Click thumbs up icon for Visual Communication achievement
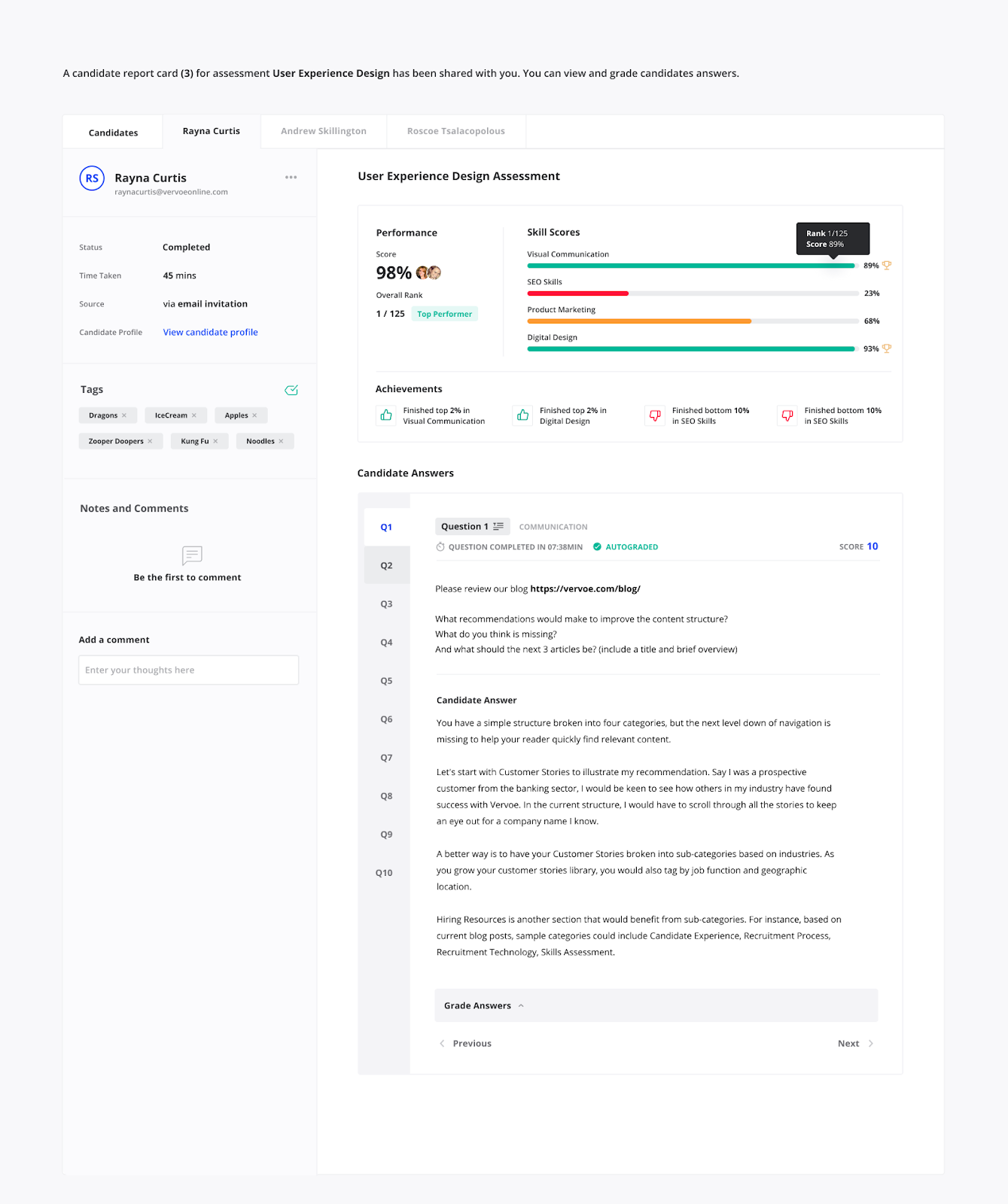The image size is (1008, 1204). (x=386, y=415)
